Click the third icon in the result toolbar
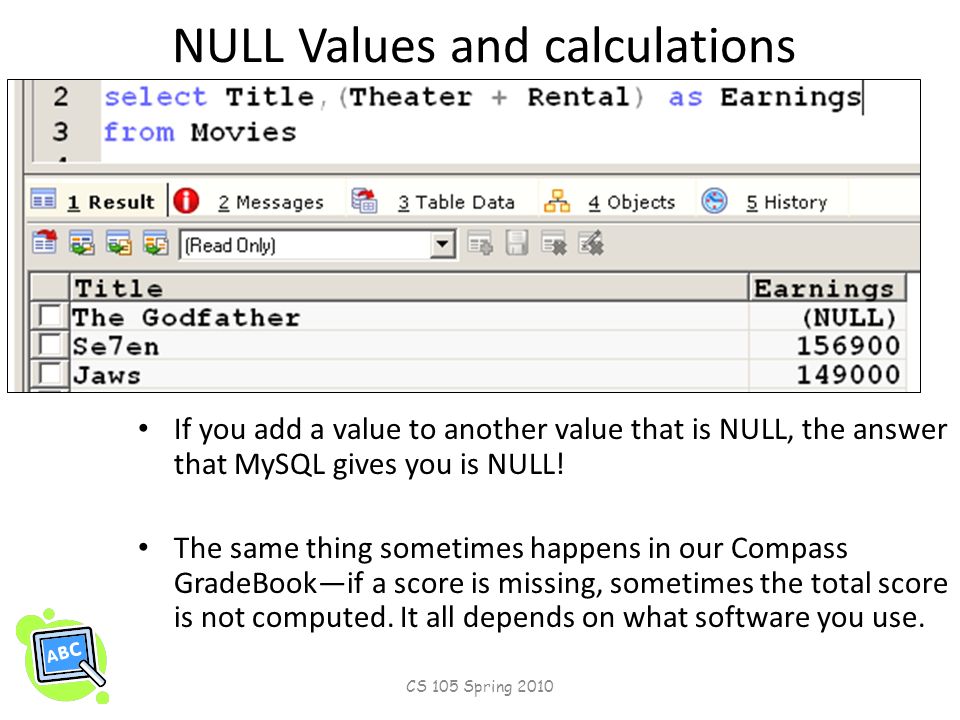Viewport: 960px width, 720px height. point(119,242)
